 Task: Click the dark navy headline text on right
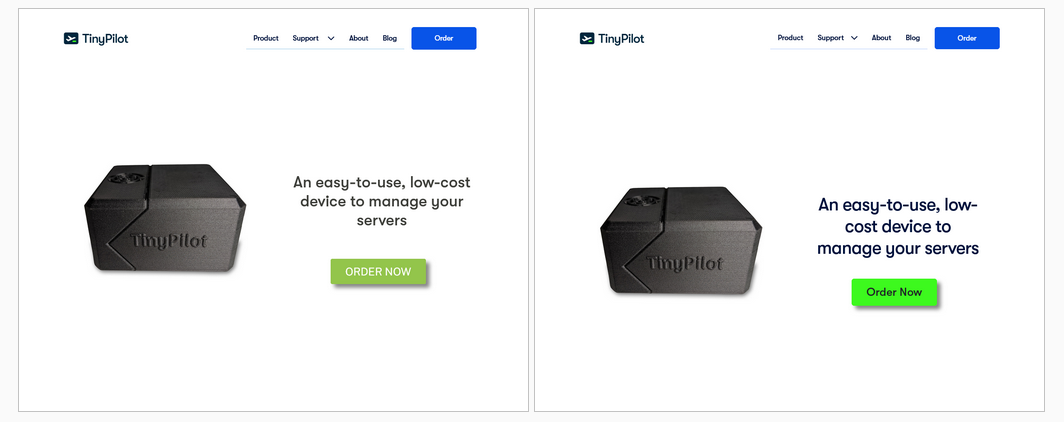tap(898, 227)
